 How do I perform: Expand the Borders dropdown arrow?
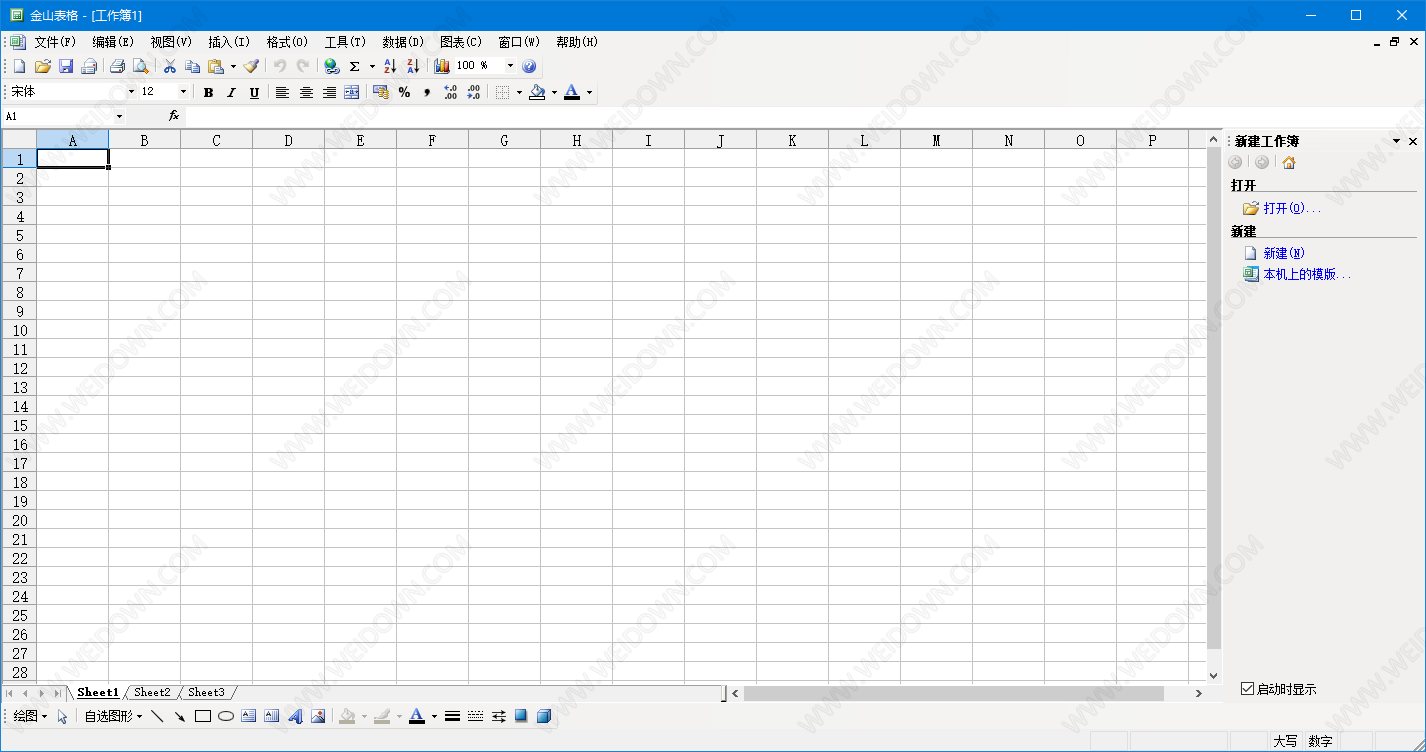(x=519, y=92)
